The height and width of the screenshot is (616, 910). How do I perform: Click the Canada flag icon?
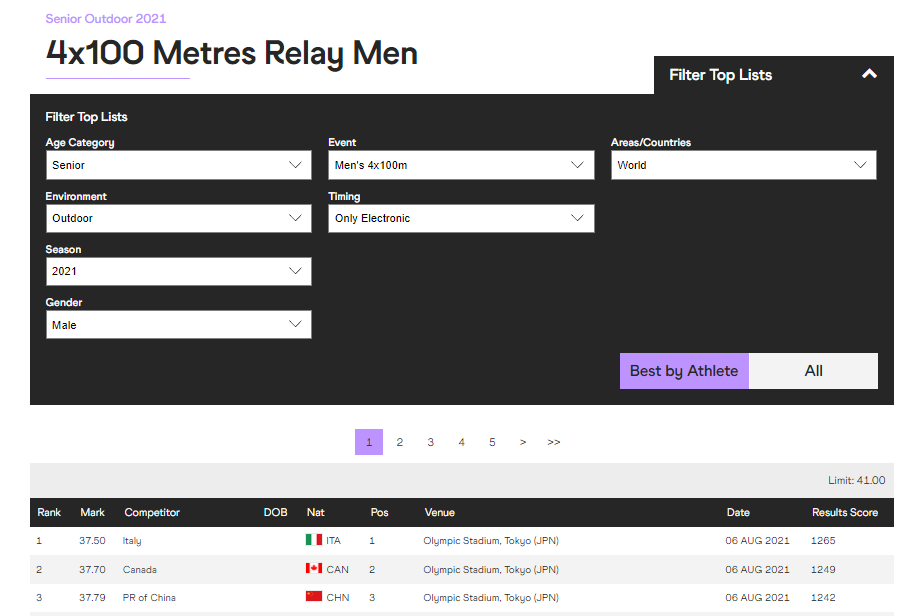pos(314,569)
